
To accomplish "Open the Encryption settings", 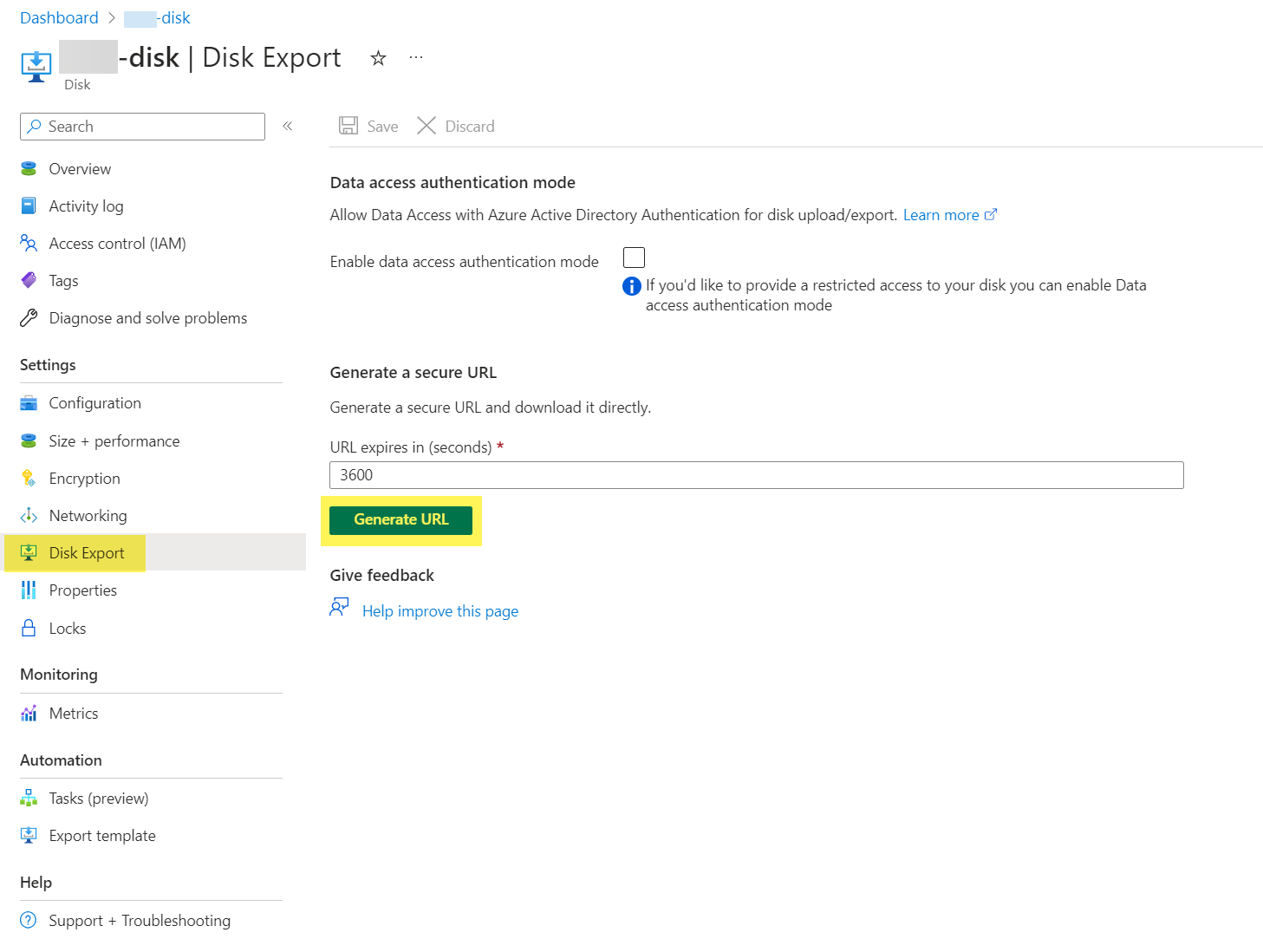I will coord(84,478).
